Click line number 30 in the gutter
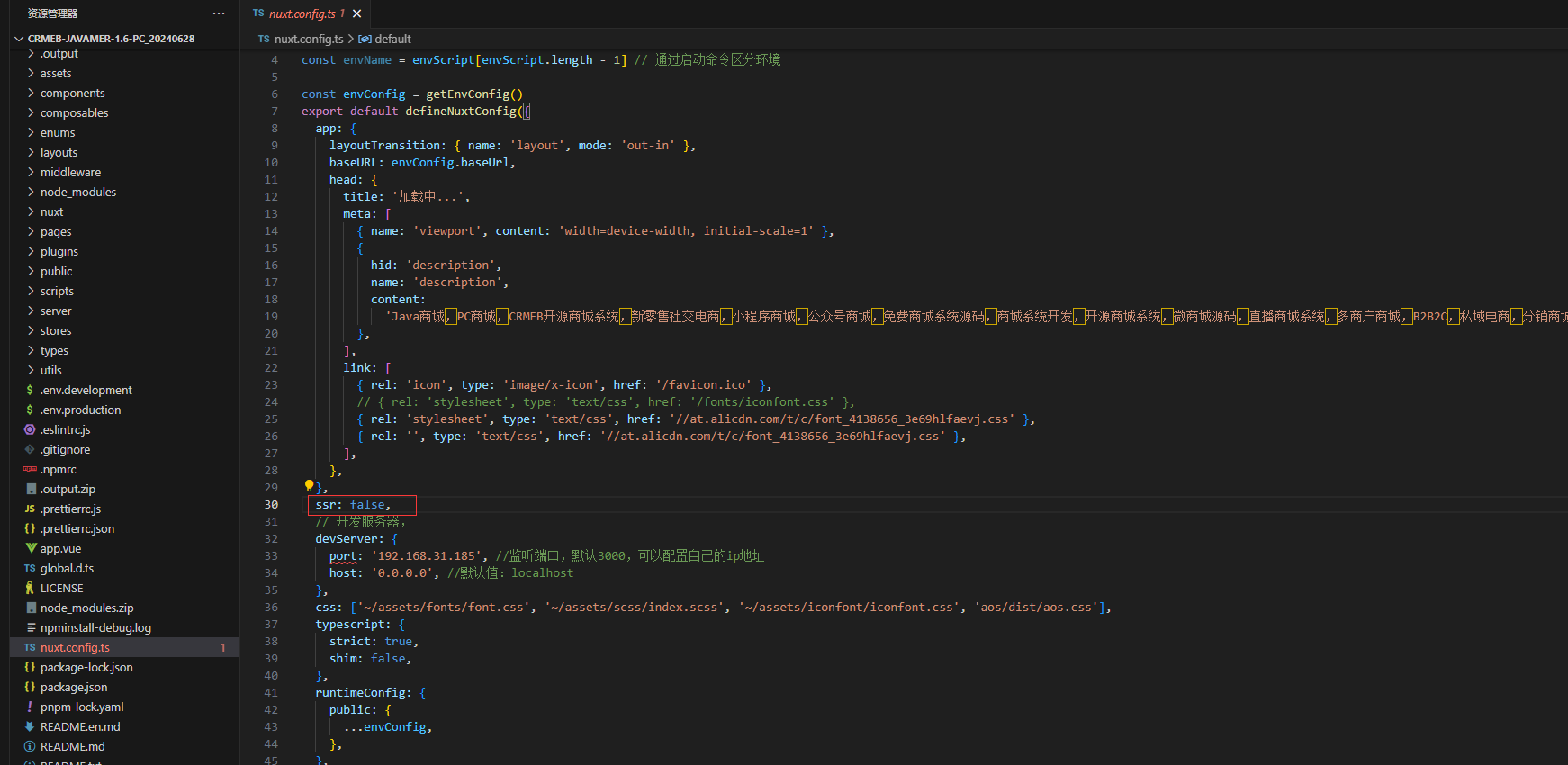This screenshot has width=1568, height=765. click(271, 505)
